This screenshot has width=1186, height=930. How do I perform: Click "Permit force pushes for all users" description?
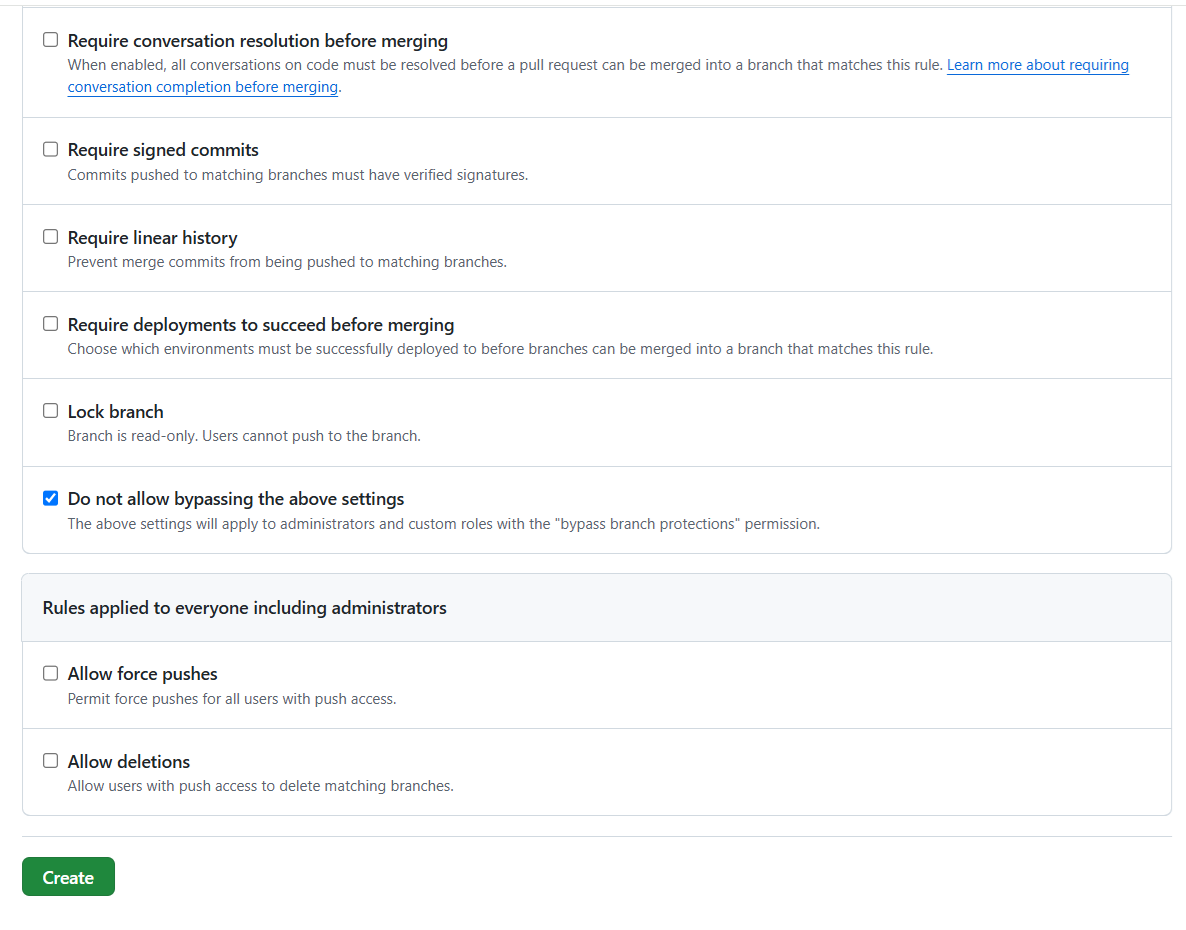click(x=232, y=699)
